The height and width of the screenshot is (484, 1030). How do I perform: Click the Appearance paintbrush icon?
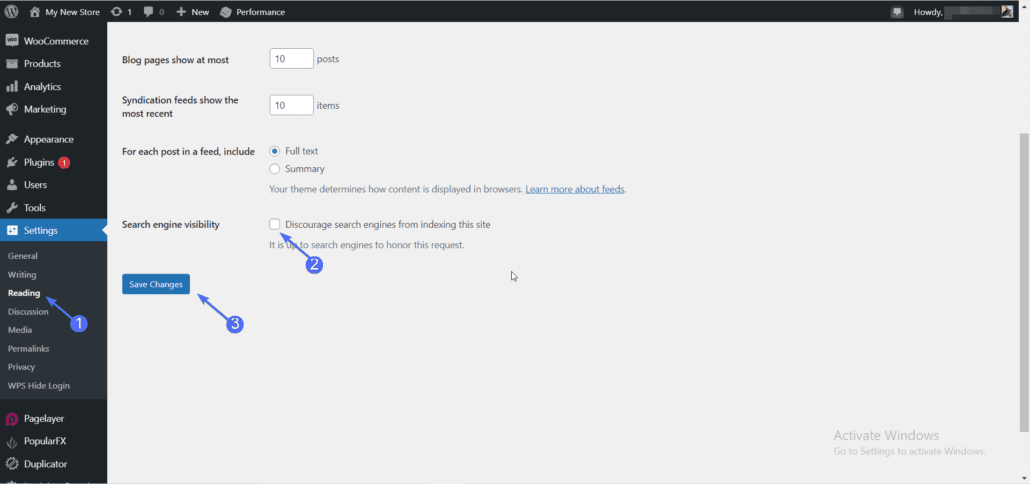12,139
